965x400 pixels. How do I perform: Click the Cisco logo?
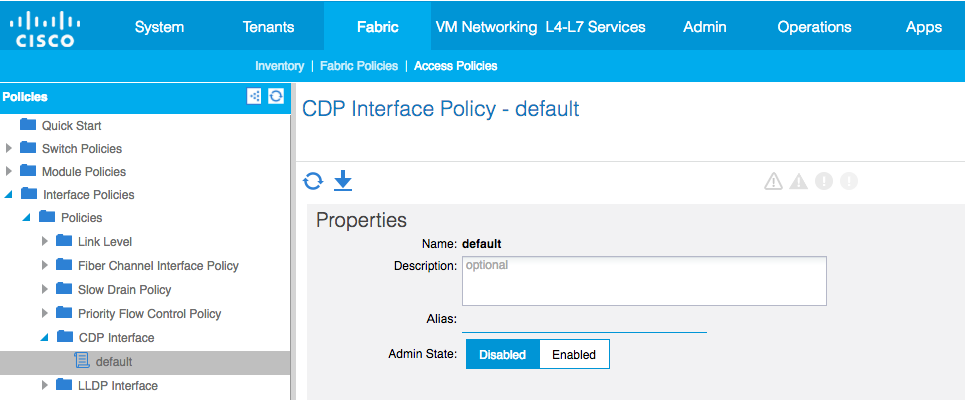[45, 30]
